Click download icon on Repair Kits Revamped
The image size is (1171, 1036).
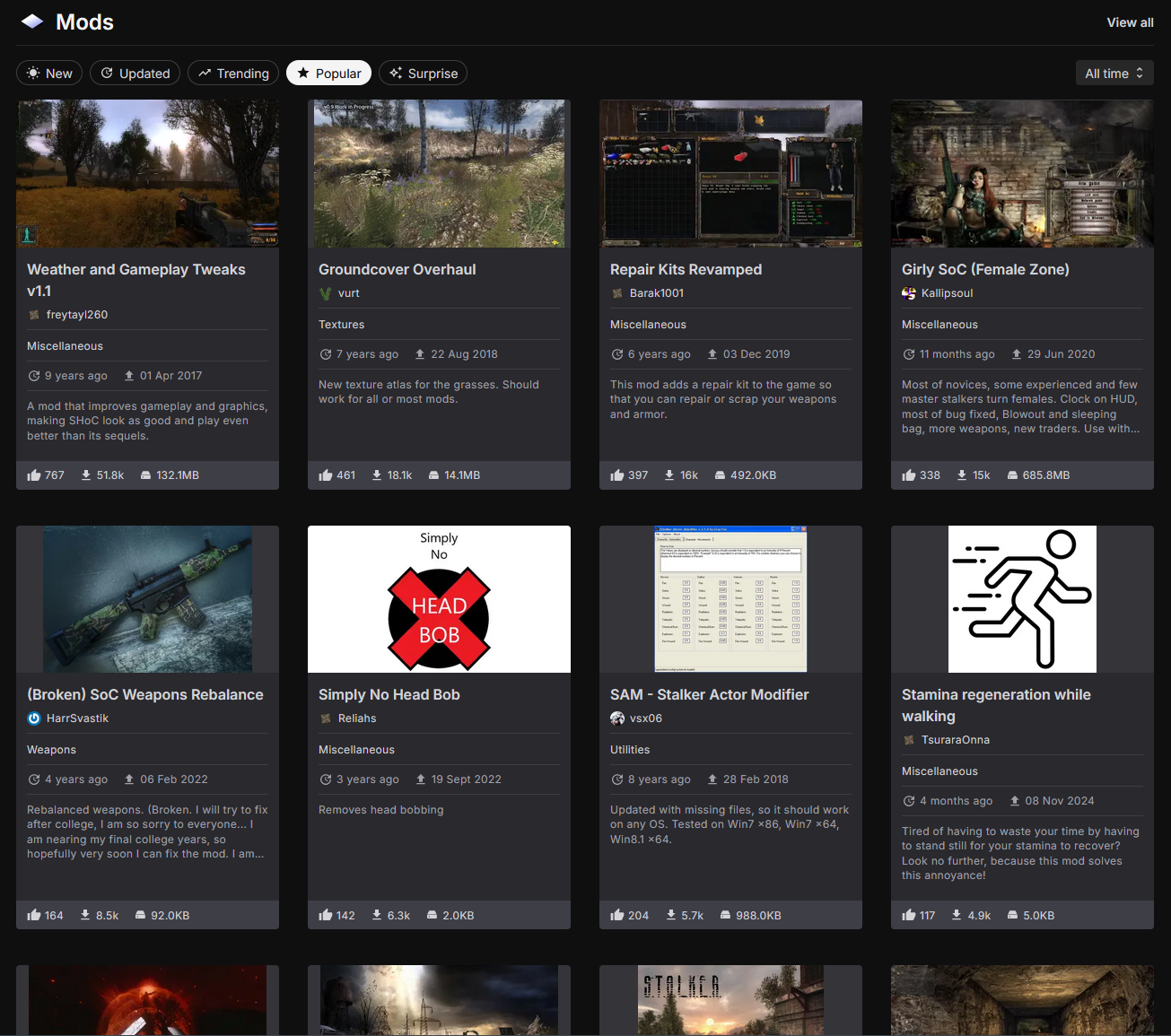(x=669, y=475)
